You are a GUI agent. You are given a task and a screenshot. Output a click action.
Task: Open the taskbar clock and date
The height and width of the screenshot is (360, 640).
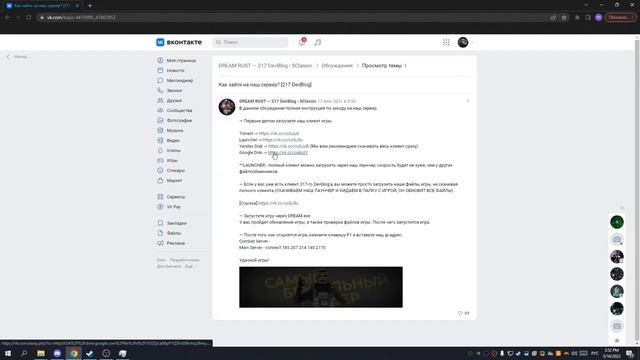[611, 353]
